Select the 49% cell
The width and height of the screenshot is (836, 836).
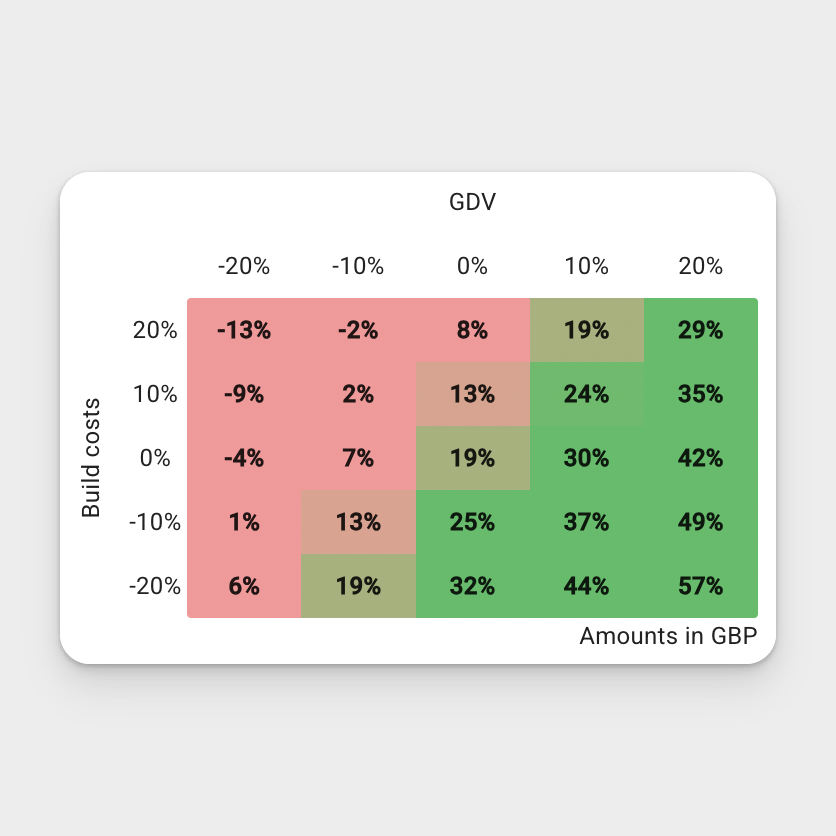(701, 522)
